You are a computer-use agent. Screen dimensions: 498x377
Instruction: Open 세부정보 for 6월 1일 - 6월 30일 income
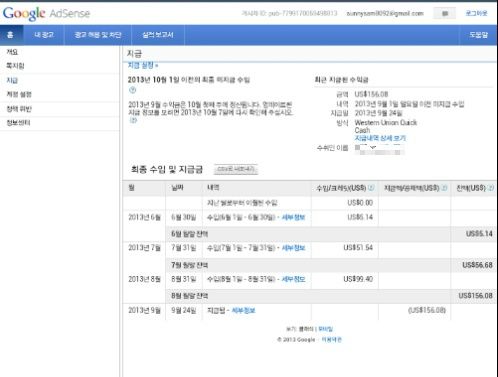tap(293, 217)
